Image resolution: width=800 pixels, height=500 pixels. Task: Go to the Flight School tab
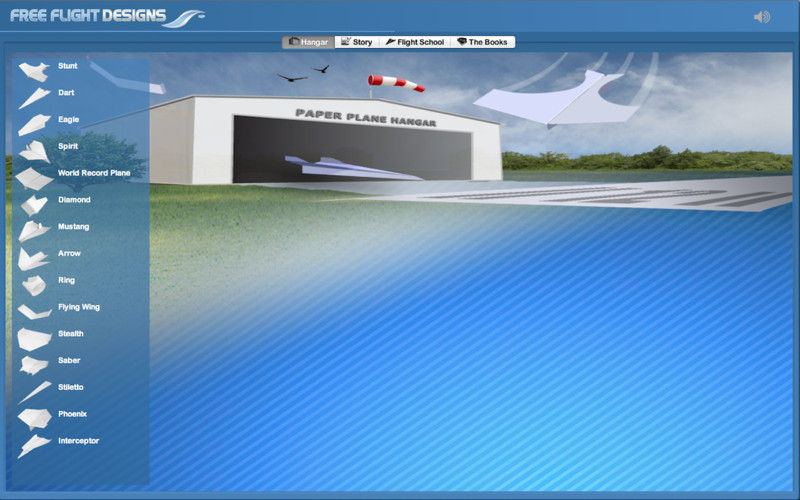click(x=415, y=42)
